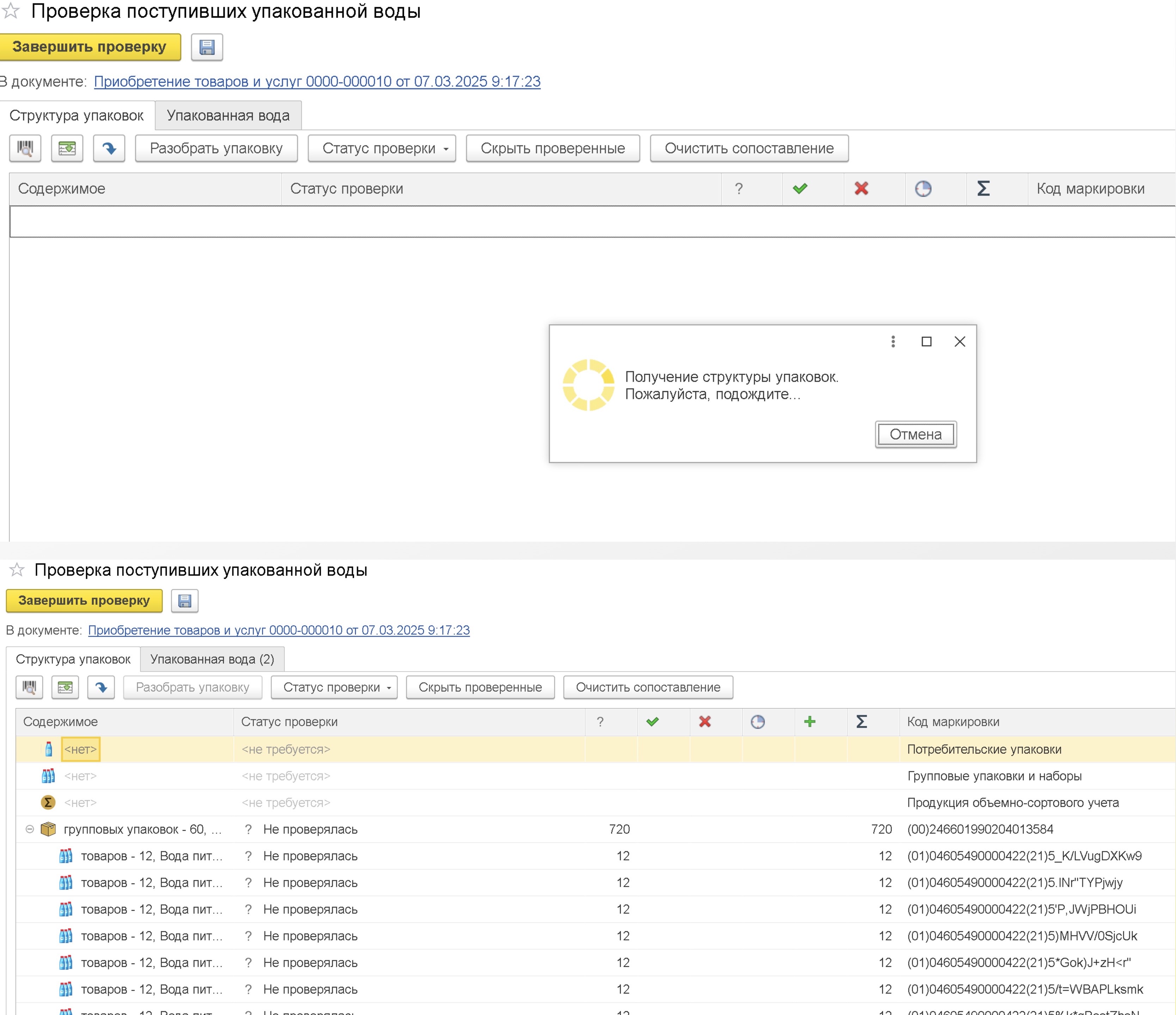The height and width of the screenshot is (1015, 1176).
Task: Open the three-dot menu in the wait dialog
Action: pyautogui.click(x=893, y=342)
